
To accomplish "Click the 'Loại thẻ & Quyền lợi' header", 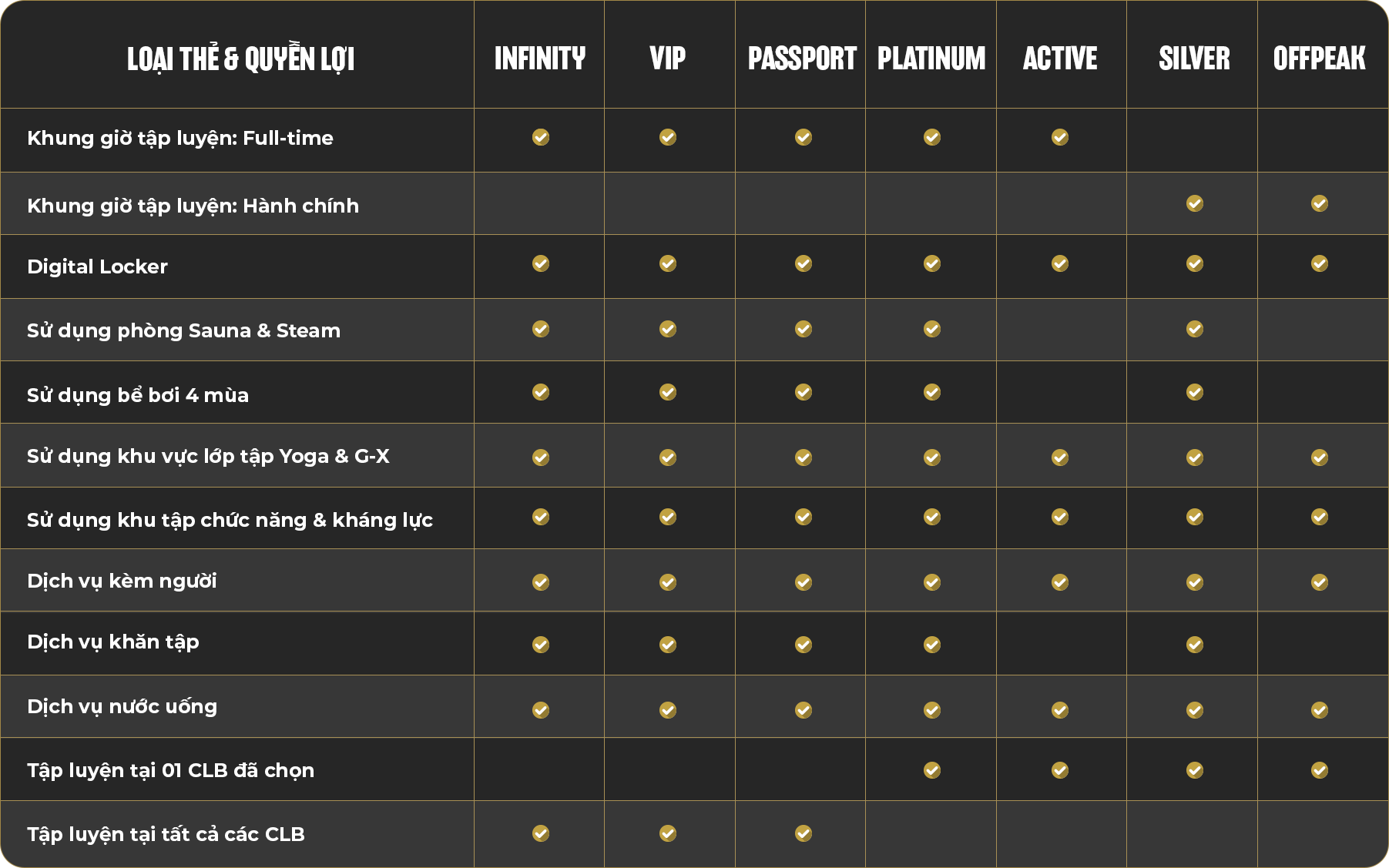I will pyautogui.click(x=241, y=59).
